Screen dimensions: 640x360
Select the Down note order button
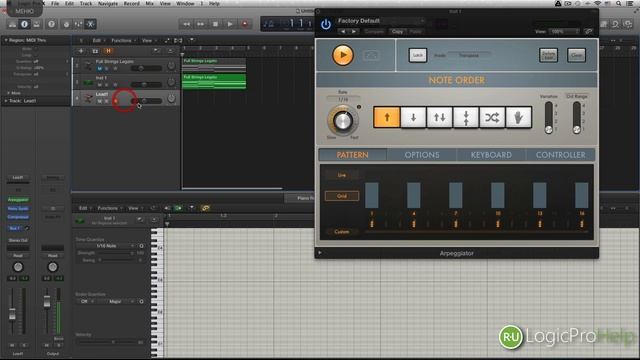(413, 118)
